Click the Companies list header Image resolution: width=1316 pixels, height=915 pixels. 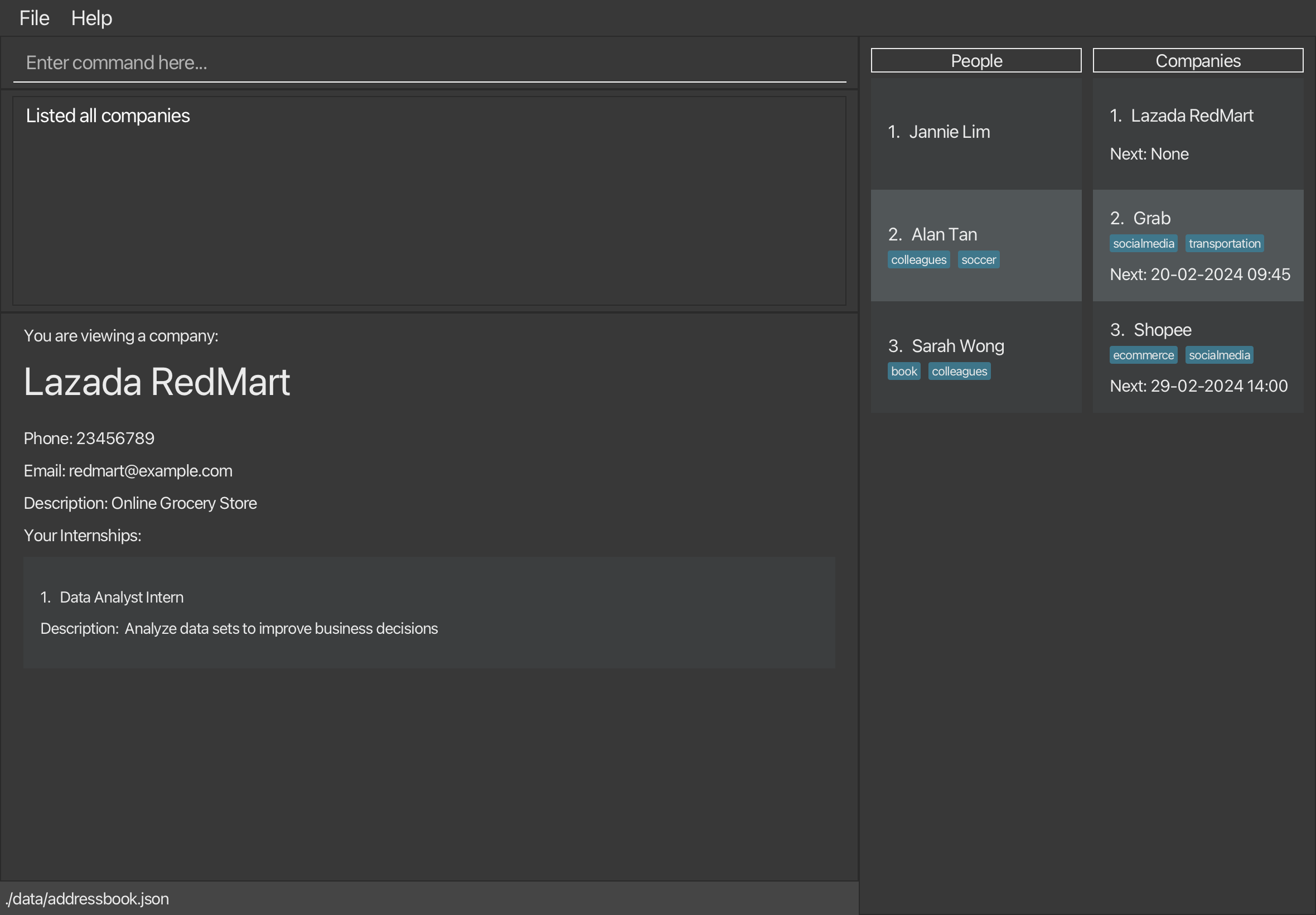[x=1197, y=61]
